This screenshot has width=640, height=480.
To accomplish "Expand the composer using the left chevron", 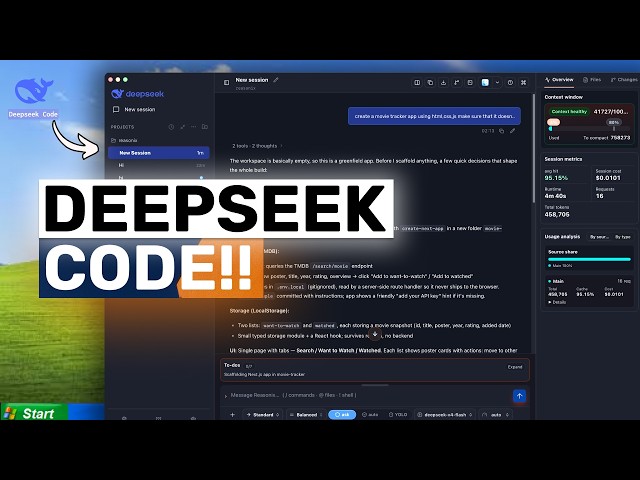I will pos(225,396).
